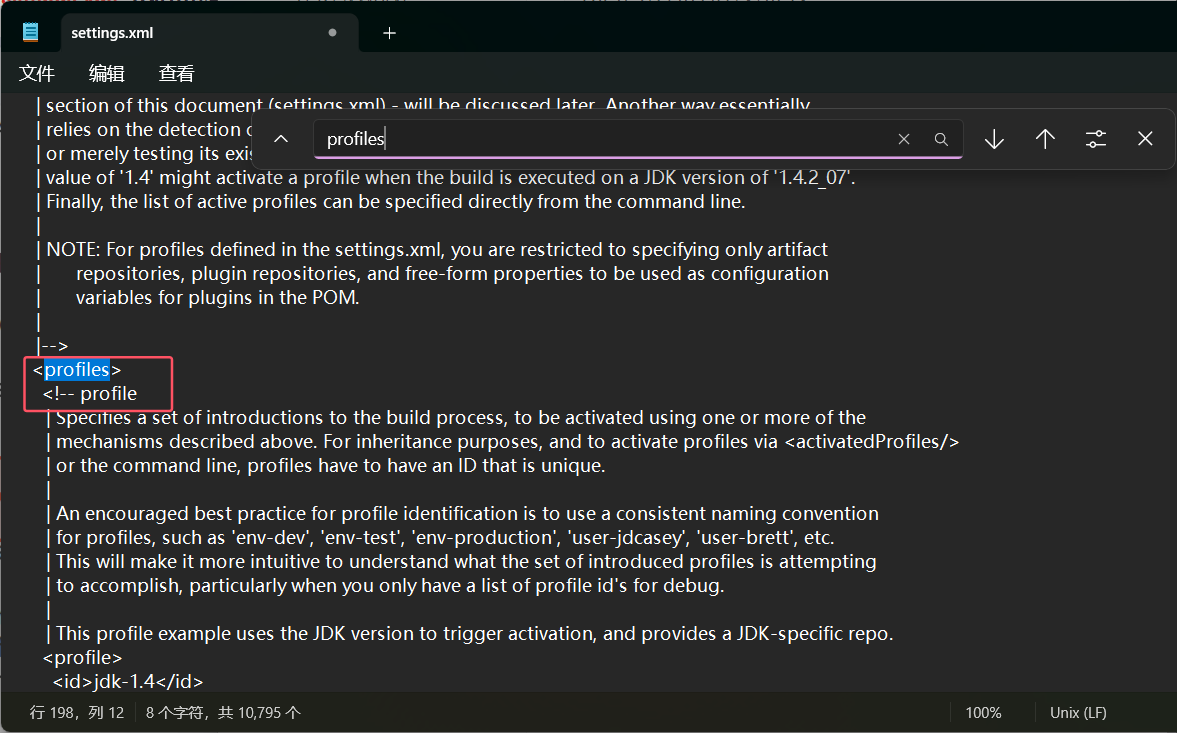This screenshot has width=1177, height=733.
Task: Click the Unix (LF) line ending indicator
Action: [1078, 713]
